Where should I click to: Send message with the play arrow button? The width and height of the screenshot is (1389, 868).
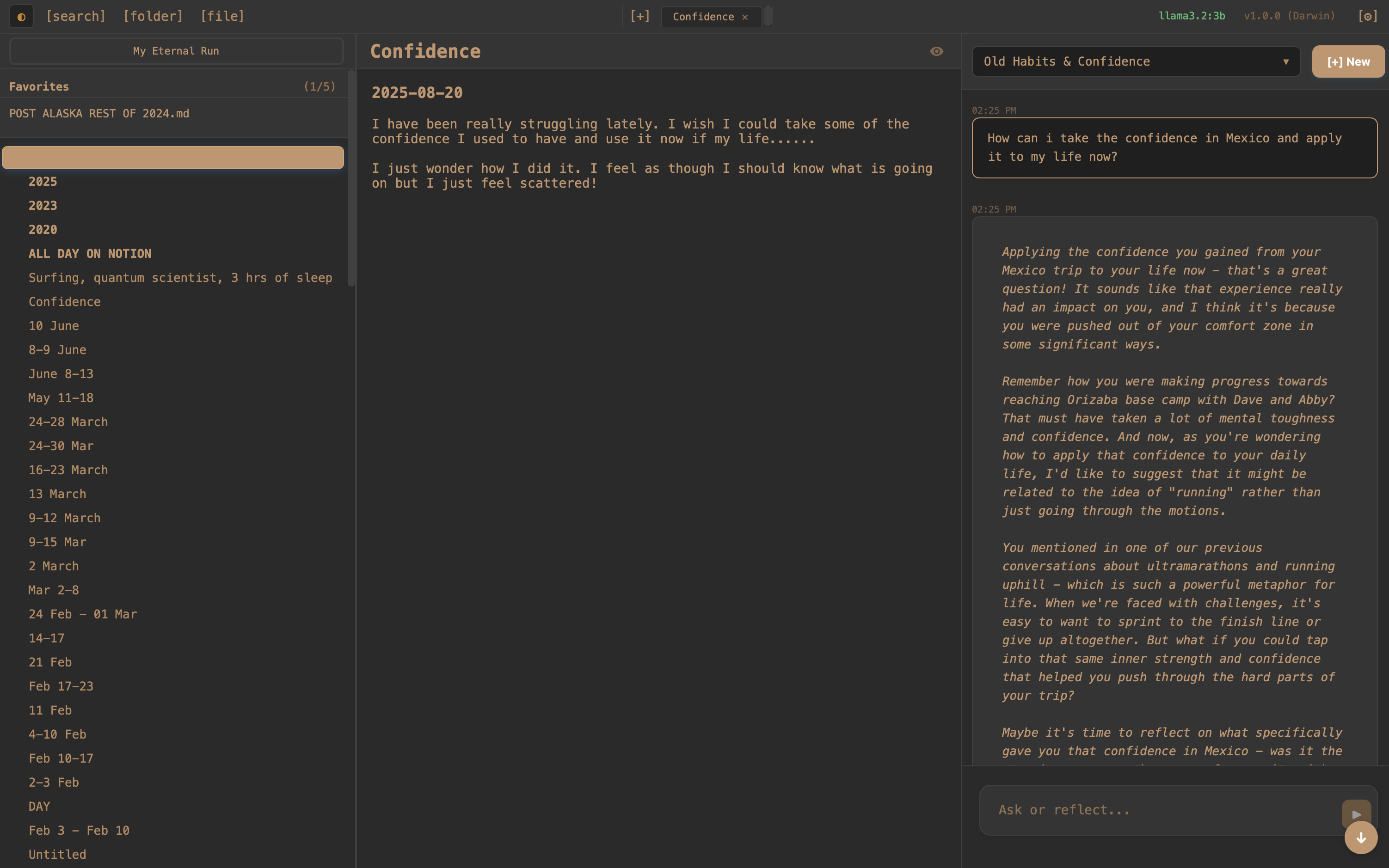click(1356, 814)
